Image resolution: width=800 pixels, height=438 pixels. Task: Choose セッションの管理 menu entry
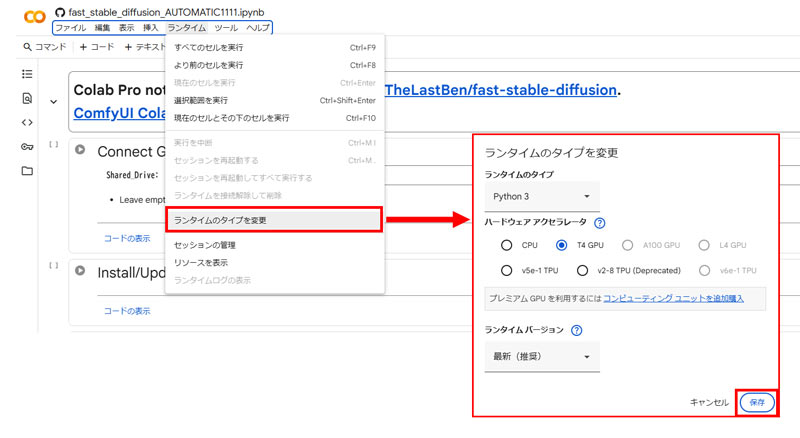[274, 245]
